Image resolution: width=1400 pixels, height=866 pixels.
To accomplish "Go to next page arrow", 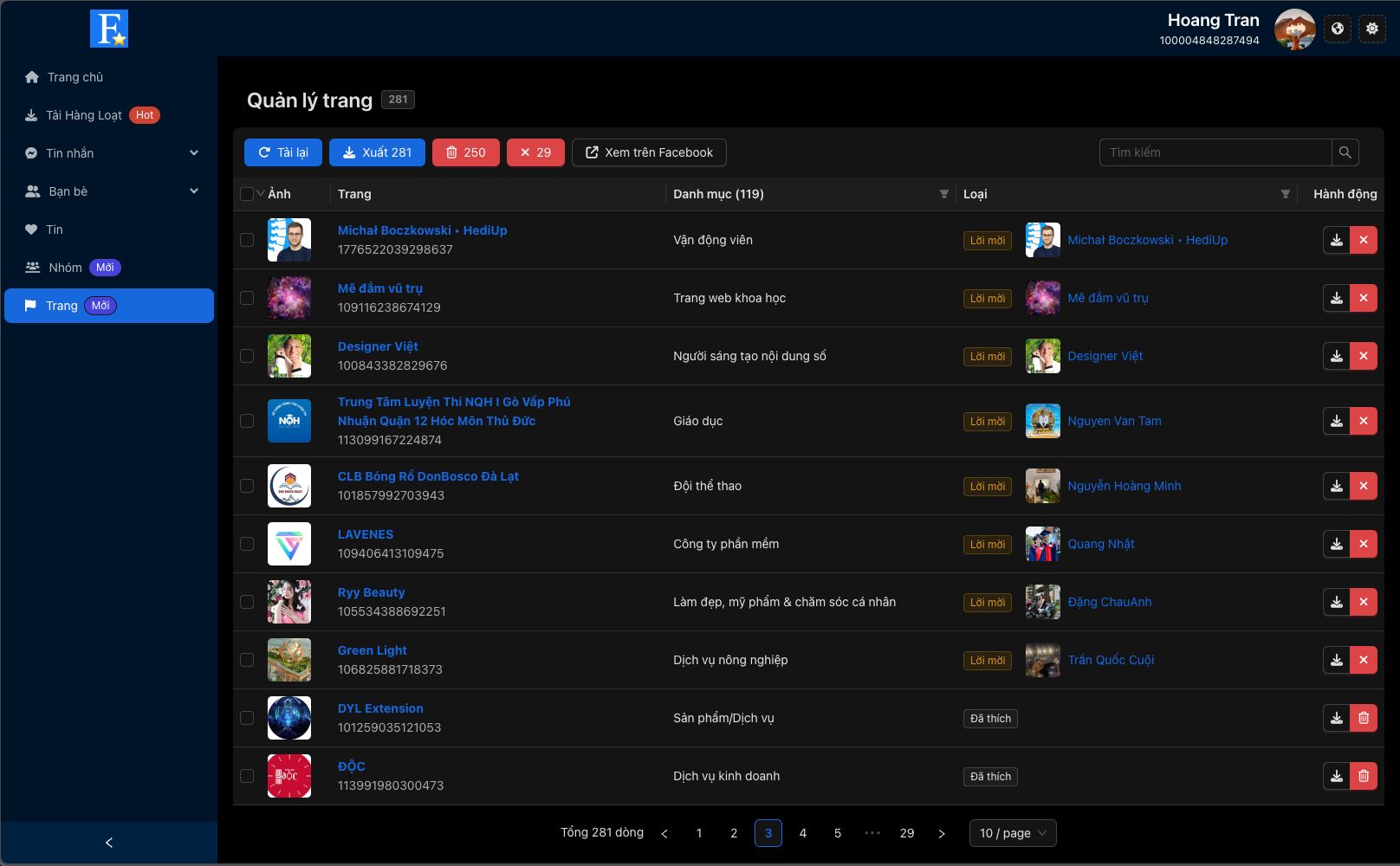I will [x=942, y=833].
